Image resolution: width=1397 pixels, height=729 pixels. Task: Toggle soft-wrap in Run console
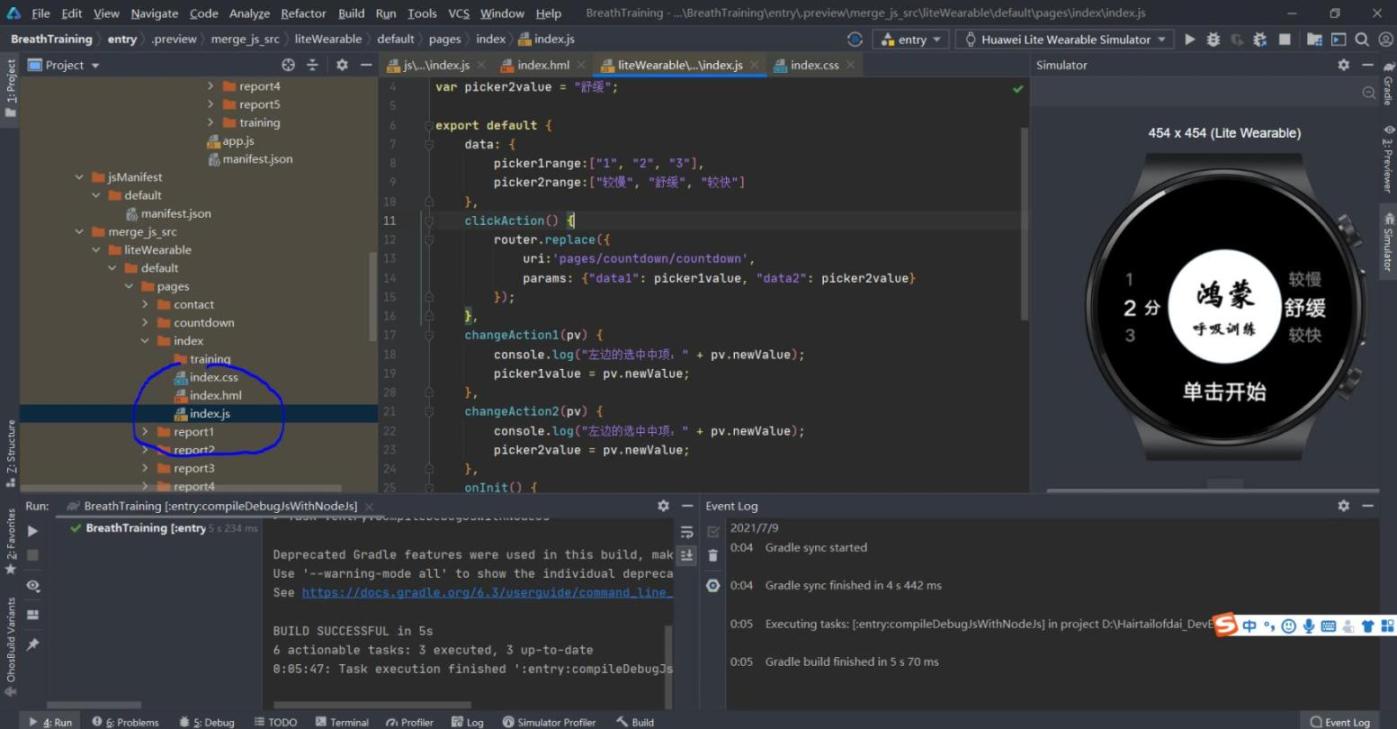coord(687,532)
